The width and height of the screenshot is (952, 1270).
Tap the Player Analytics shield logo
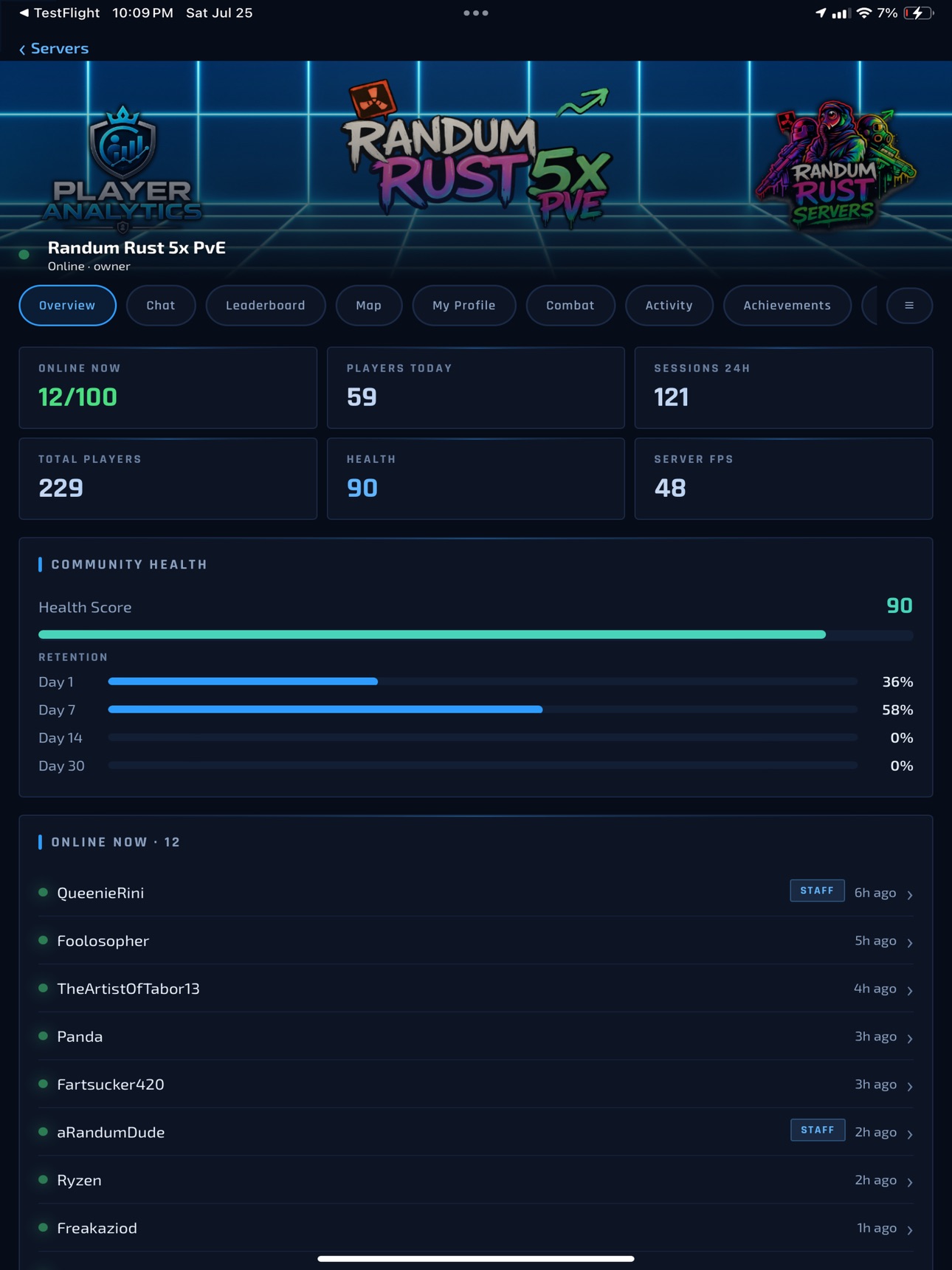123,168
